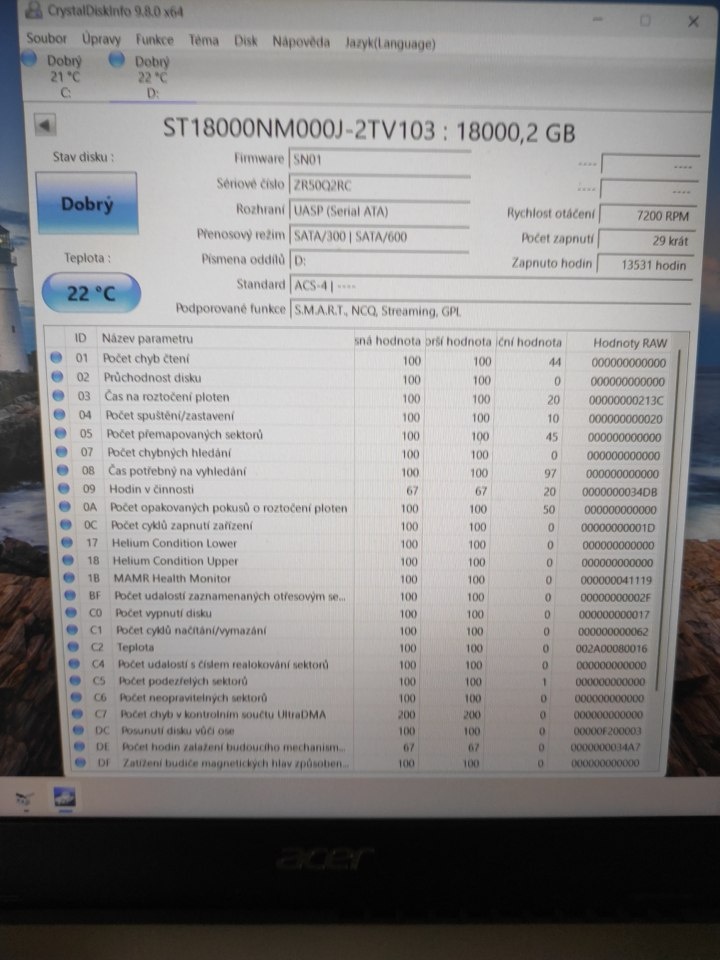Click the Počet zapnutí 29 krát field

645,241
